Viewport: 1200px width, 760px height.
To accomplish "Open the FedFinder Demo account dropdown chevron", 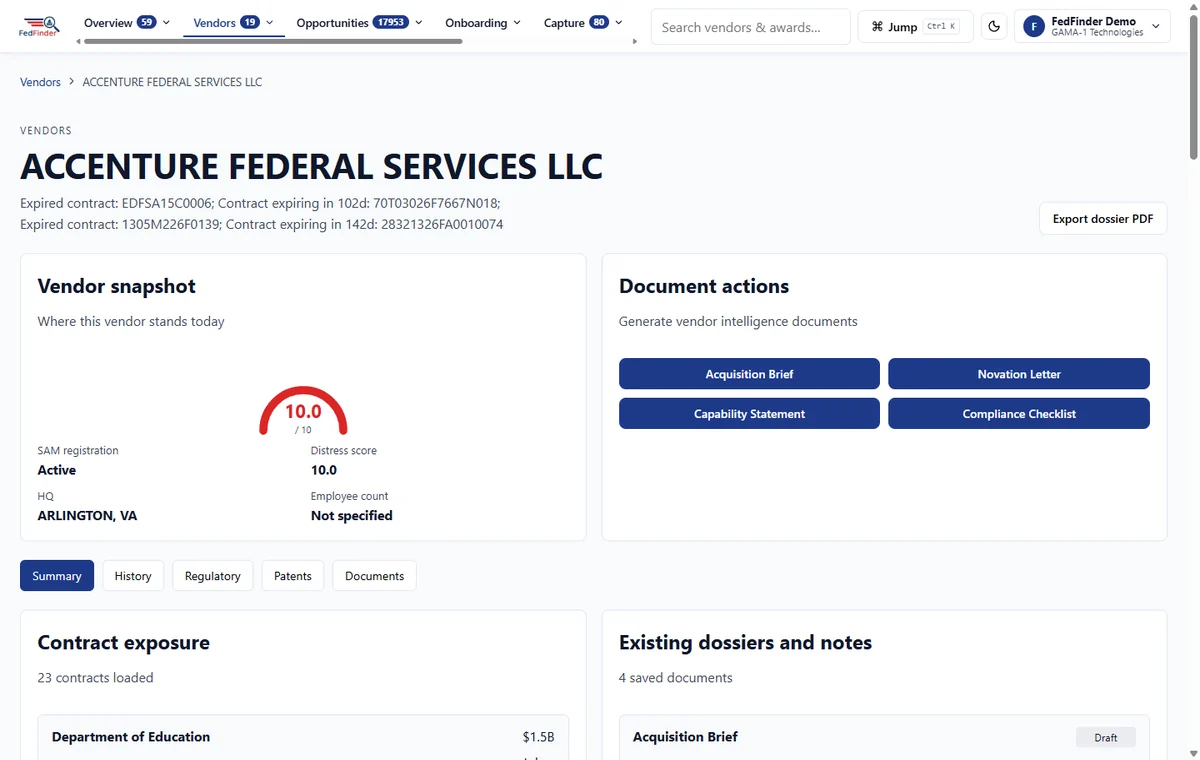I will pos(1156,27).
